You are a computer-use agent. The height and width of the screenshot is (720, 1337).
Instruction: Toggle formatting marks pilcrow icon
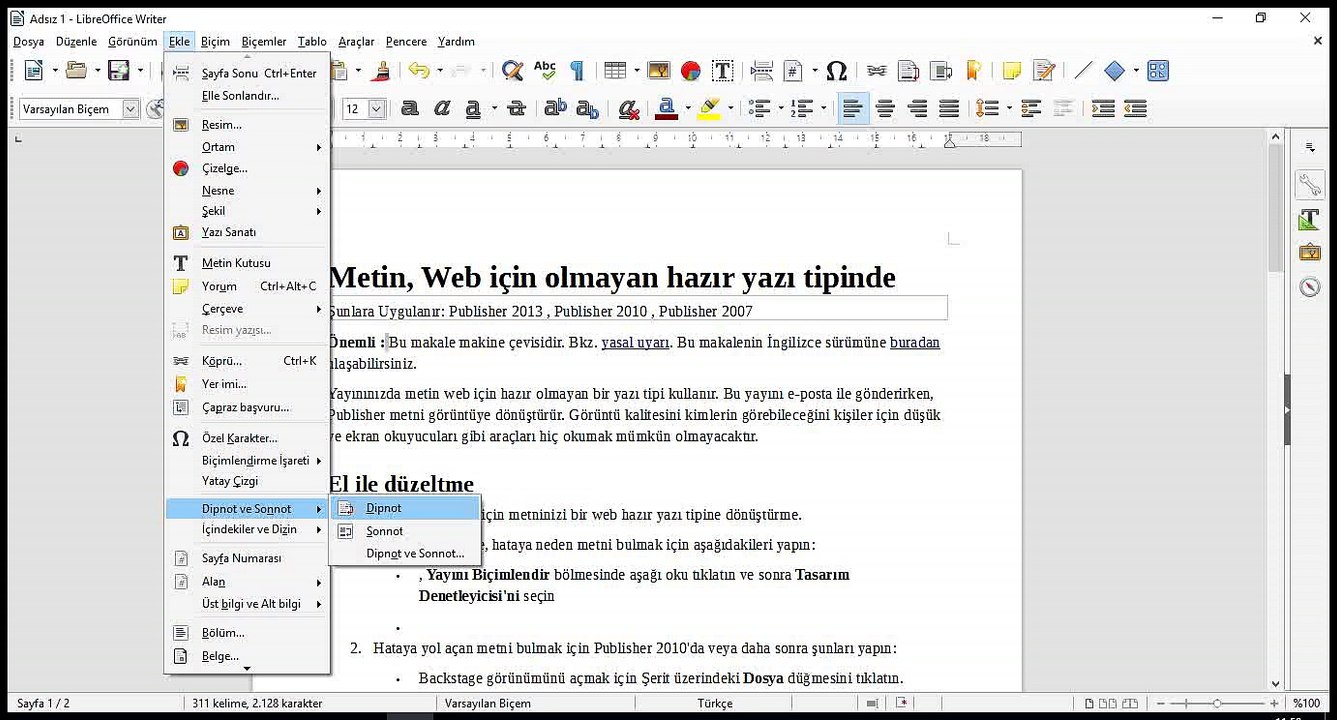[577, 71]
